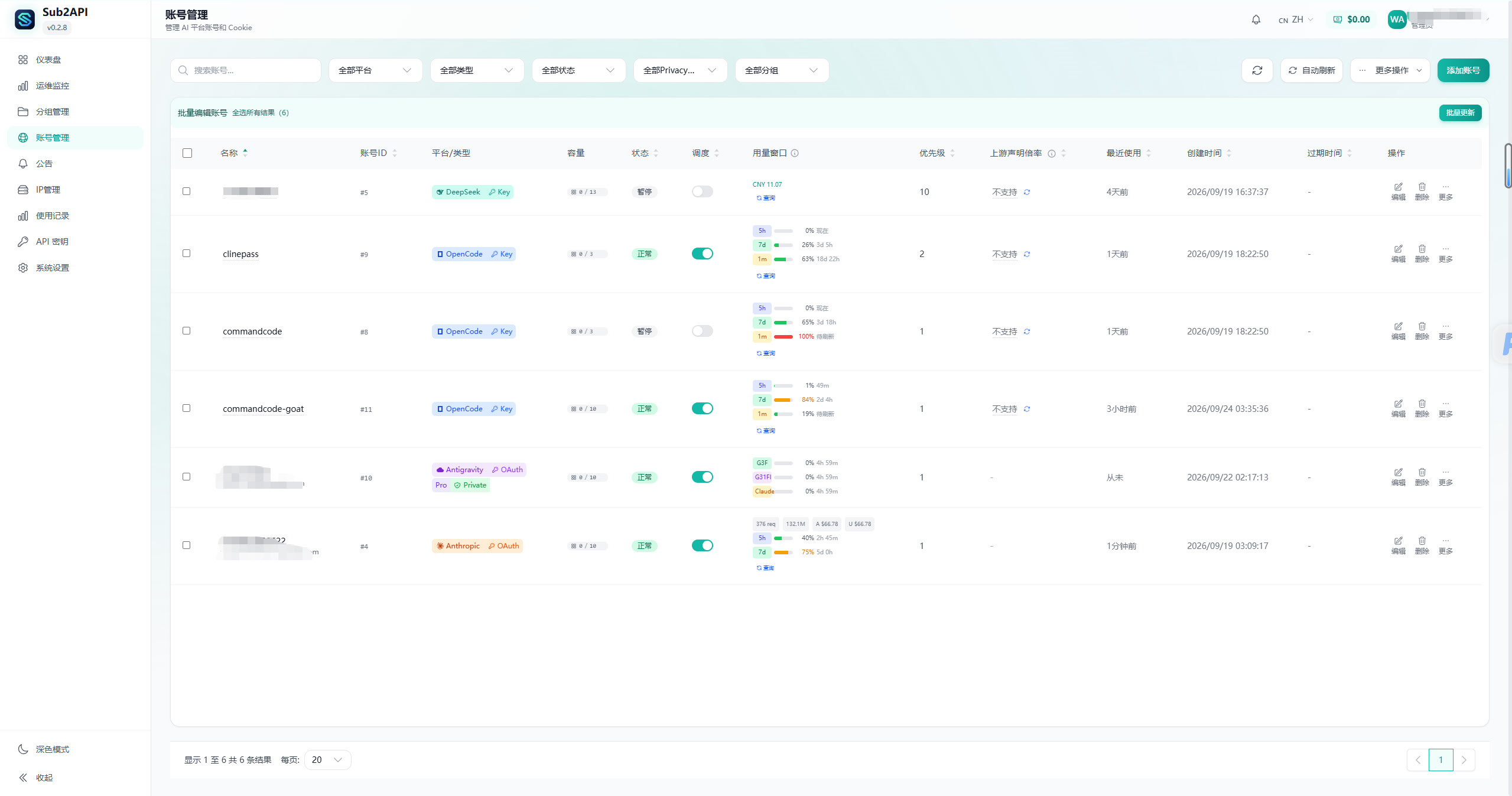The height and width of the screenshot is (796, 1512).
Task: Click 全选所有结果 (6) link
Action: coord(261,113)
